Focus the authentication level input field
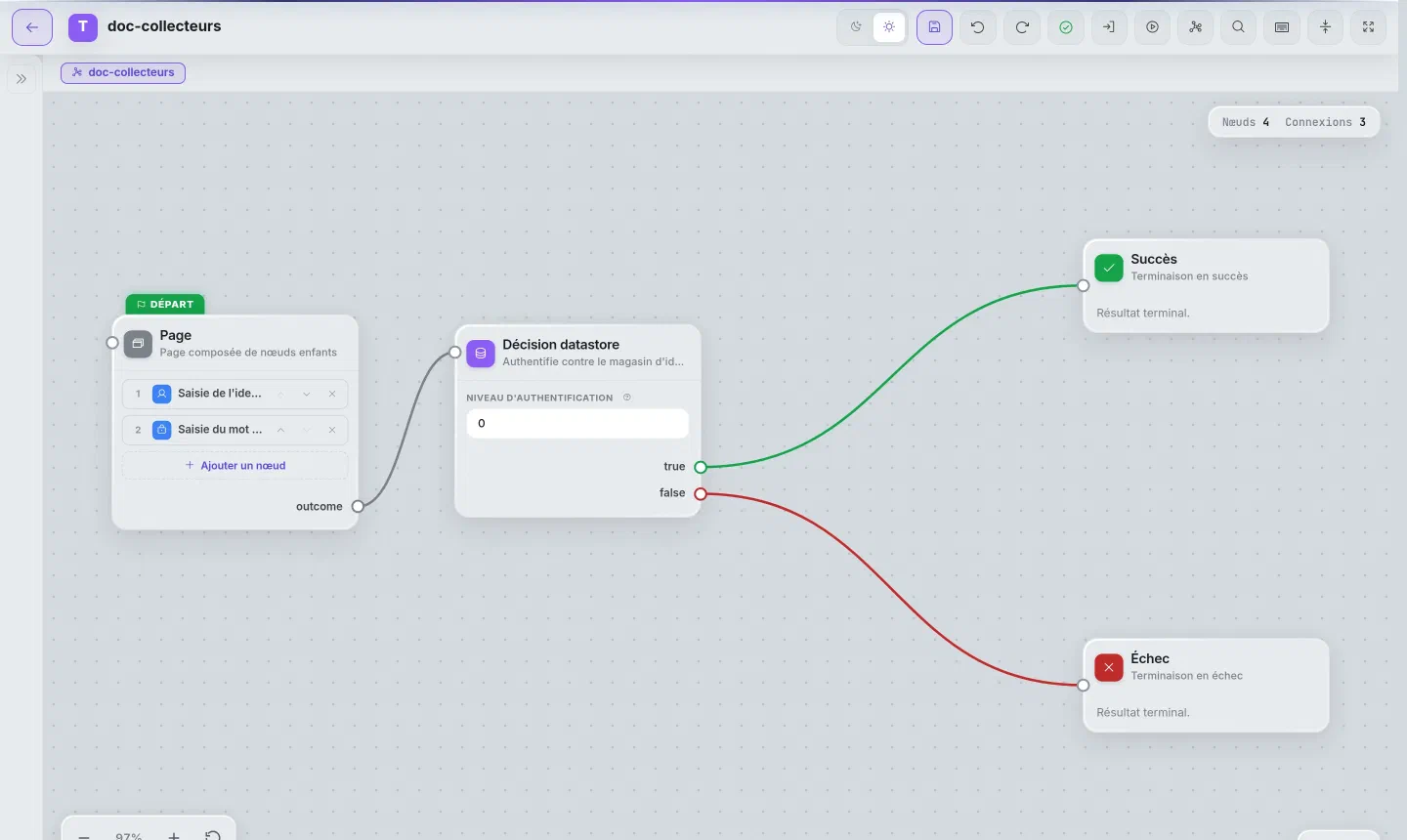The height and width of the screenshot is (840, 1407). [577, 424]
